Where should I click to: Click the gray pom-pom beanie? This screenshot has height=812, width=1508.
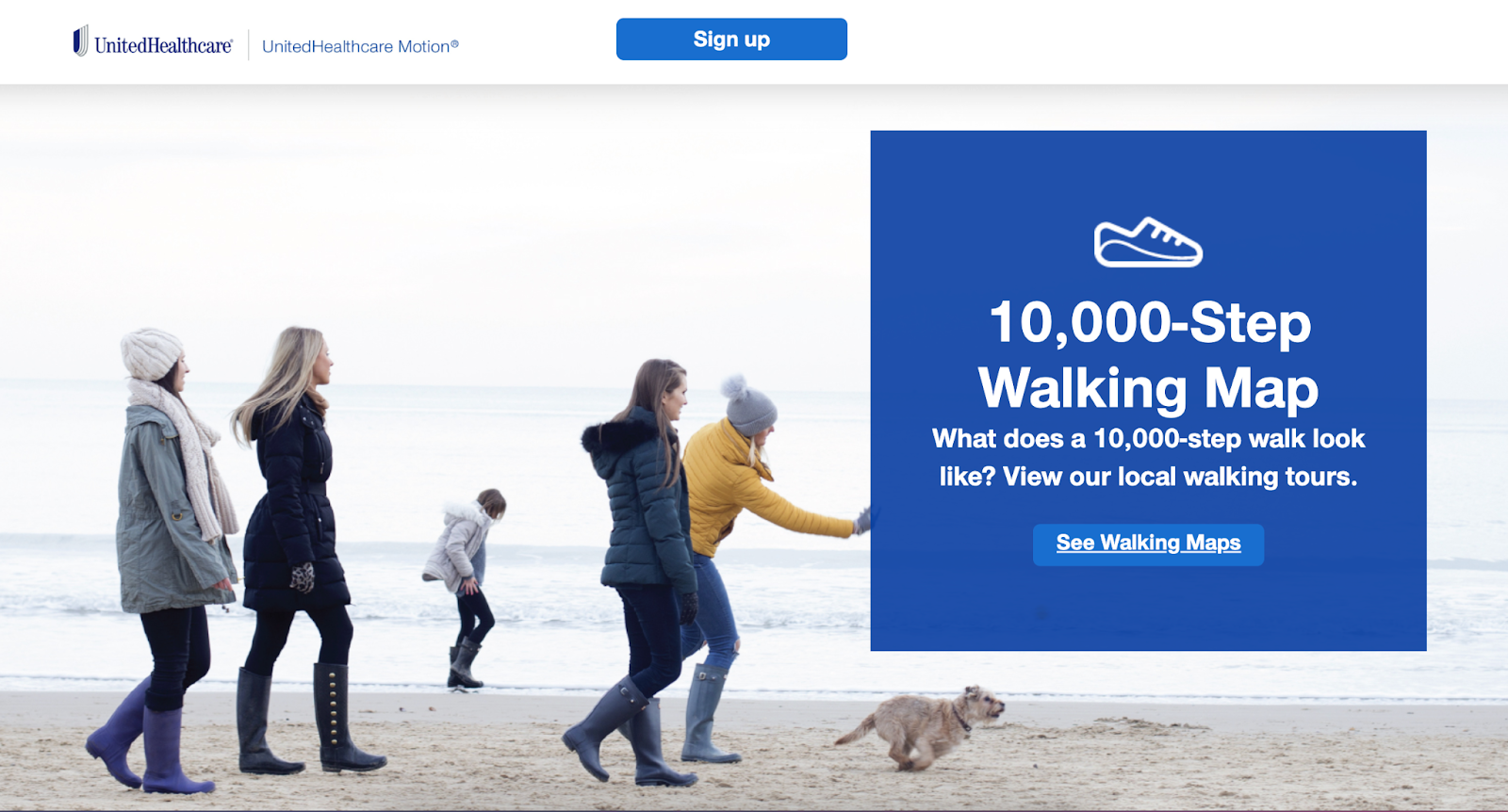pos(748,405)
